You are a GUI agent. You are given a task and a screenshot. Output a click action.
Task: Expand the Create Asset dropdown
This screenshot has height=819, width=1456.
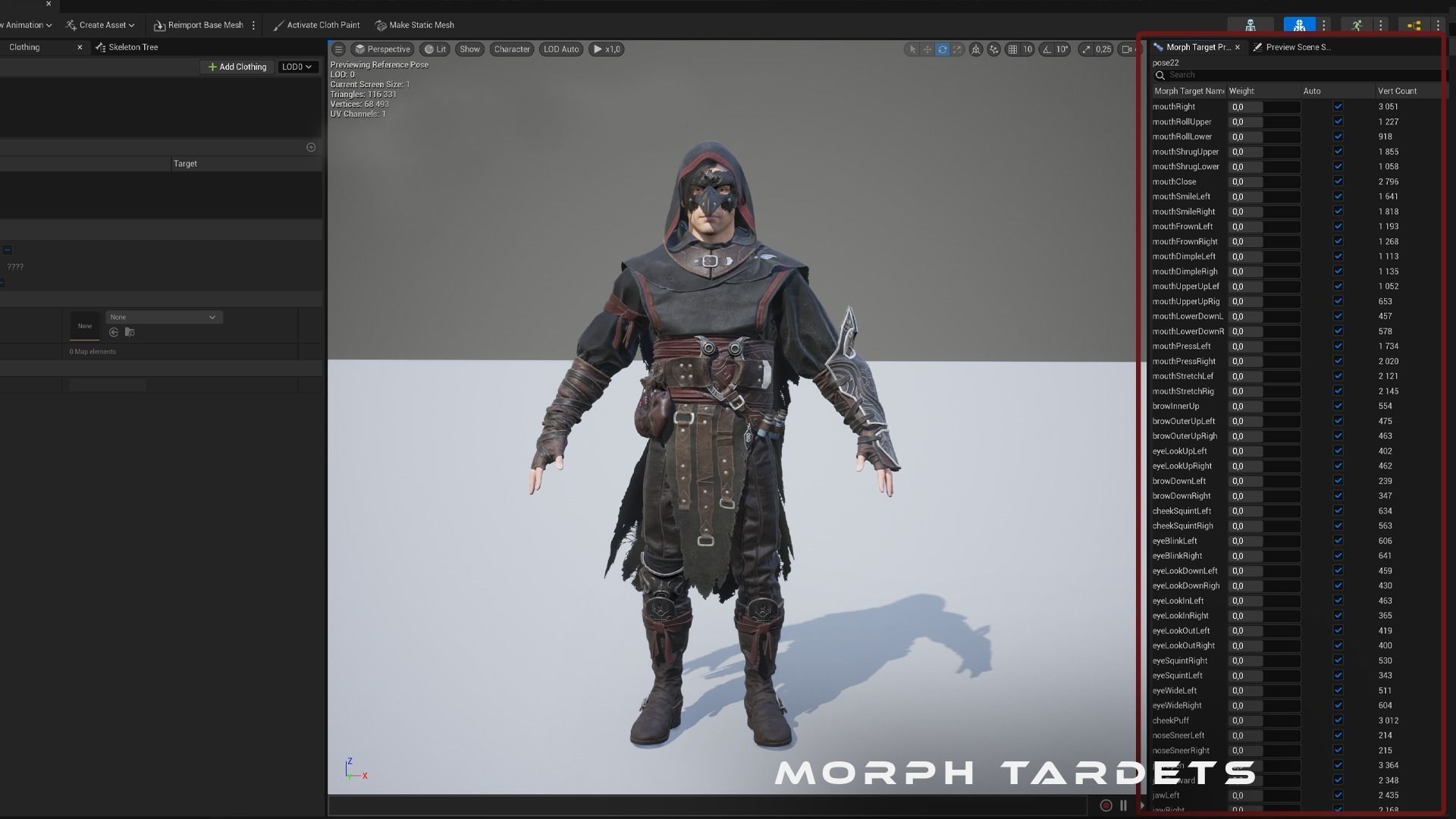coord(101,24)
